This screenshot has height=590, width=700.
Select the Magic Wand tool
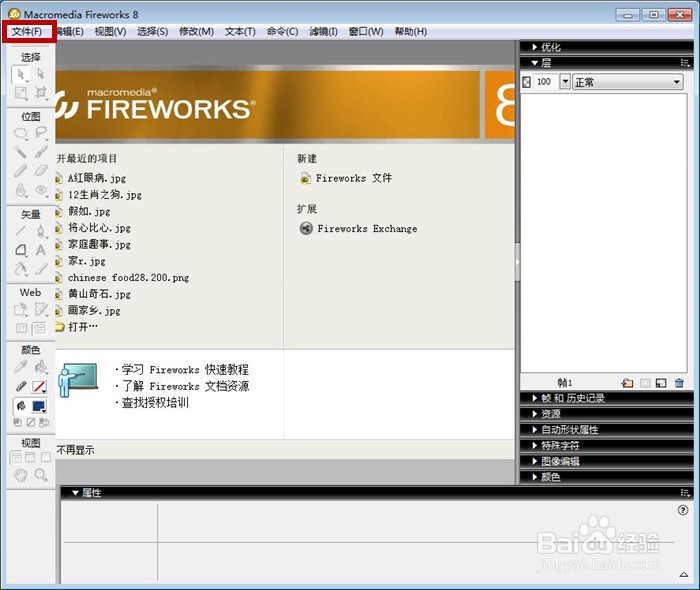(21, 152)
